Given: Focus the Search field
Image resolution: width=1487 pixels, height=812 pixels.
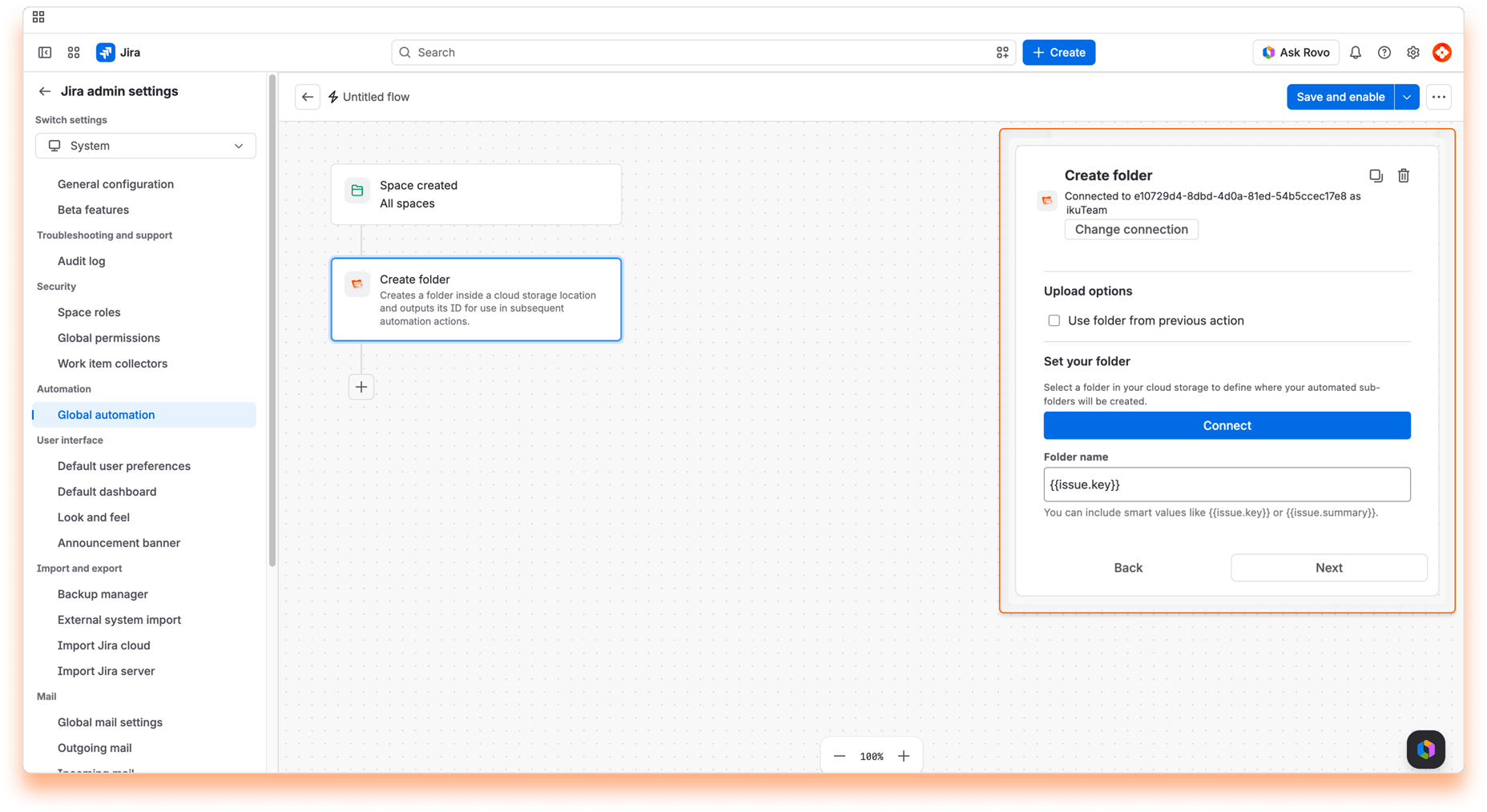Looking at the screenshot, I should pos(703,53).
